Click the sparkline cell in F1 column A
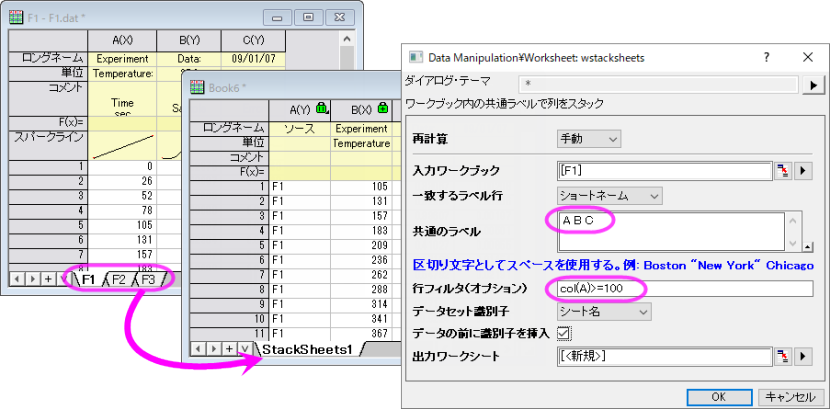 [x=122, y=146]
